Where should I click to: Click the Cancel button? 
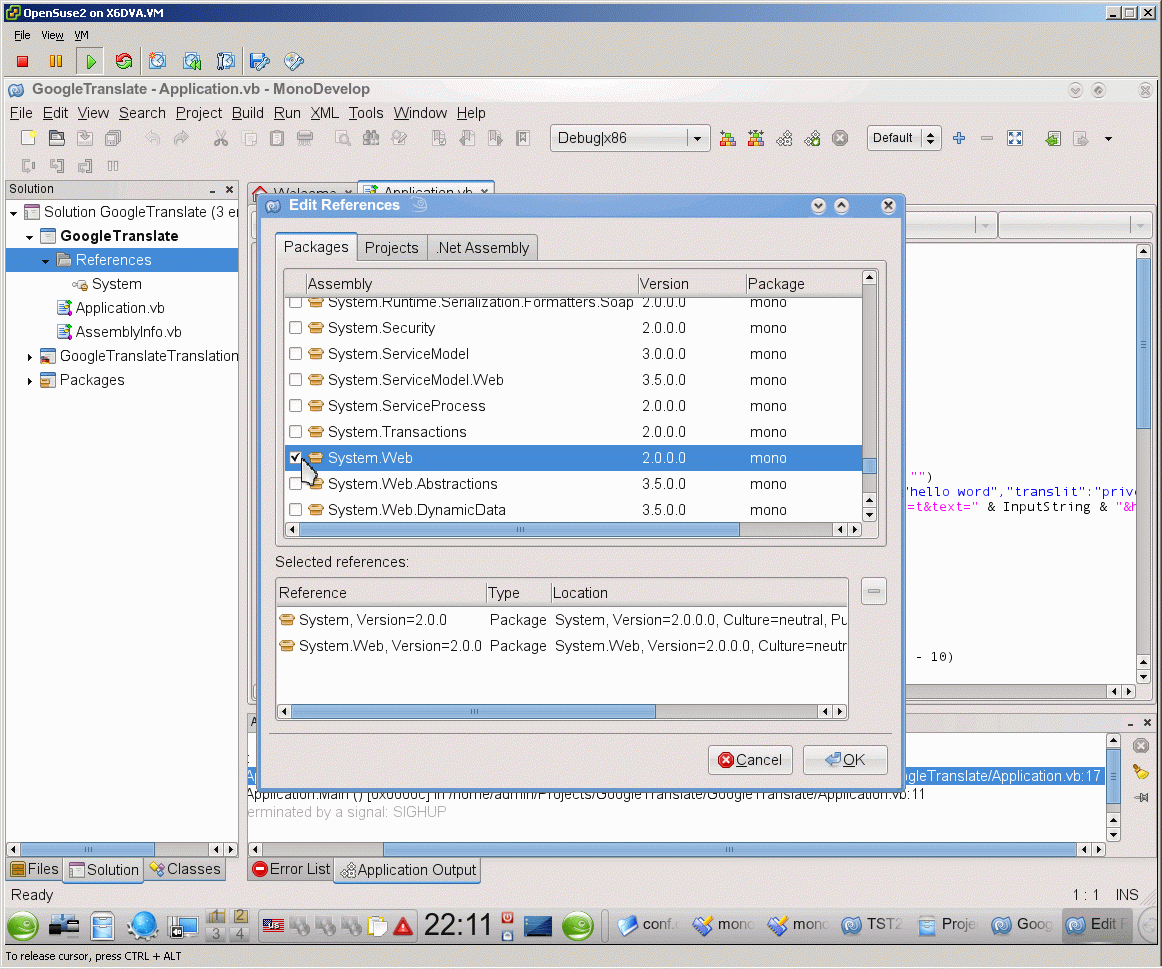pyautogui.click(x=750, y=759)
